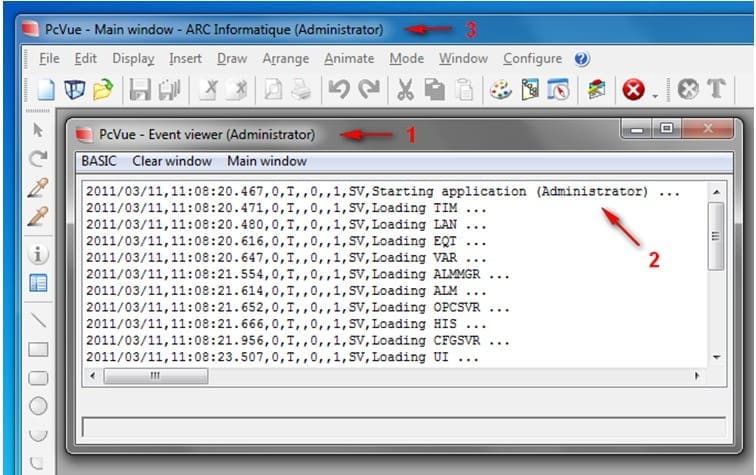Click the horizontal scrollbar thumb in log
Image resolution: width=756 pixels, height=475 pixels.
click(x=156, y=376)
